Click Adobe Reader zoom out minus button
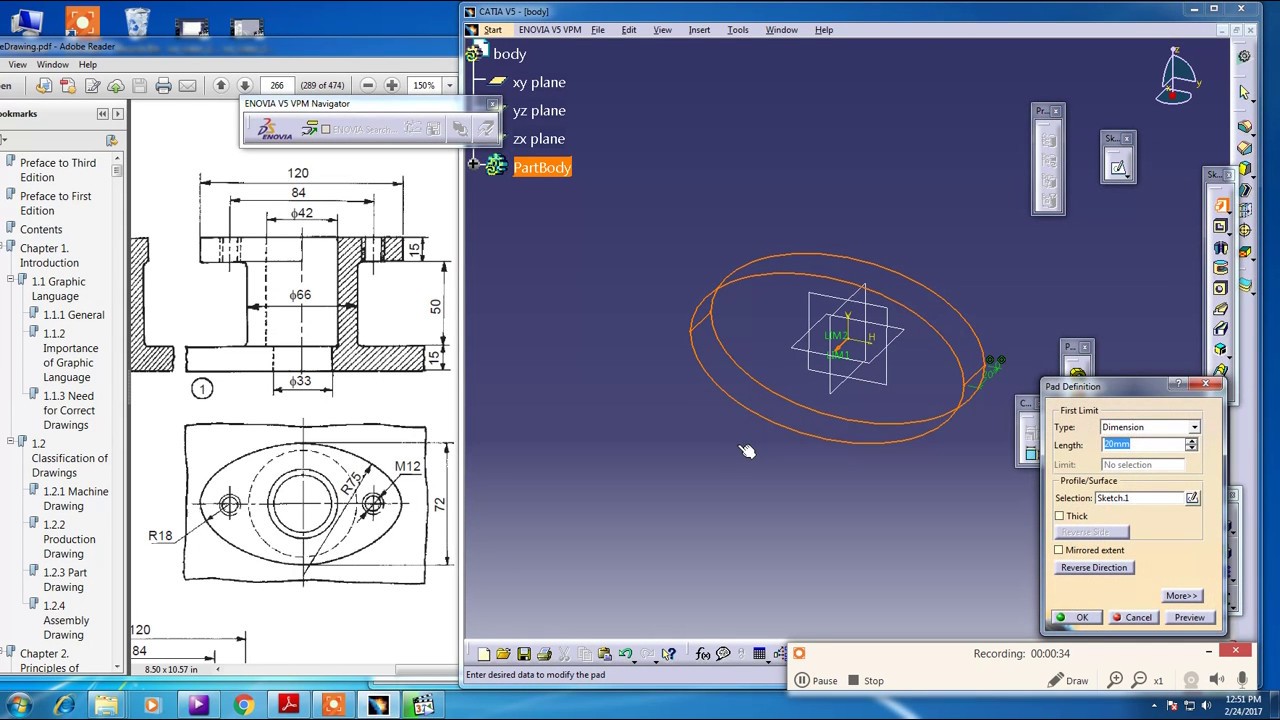Screen dimensions: 1280x720 [x=368, y=86]
